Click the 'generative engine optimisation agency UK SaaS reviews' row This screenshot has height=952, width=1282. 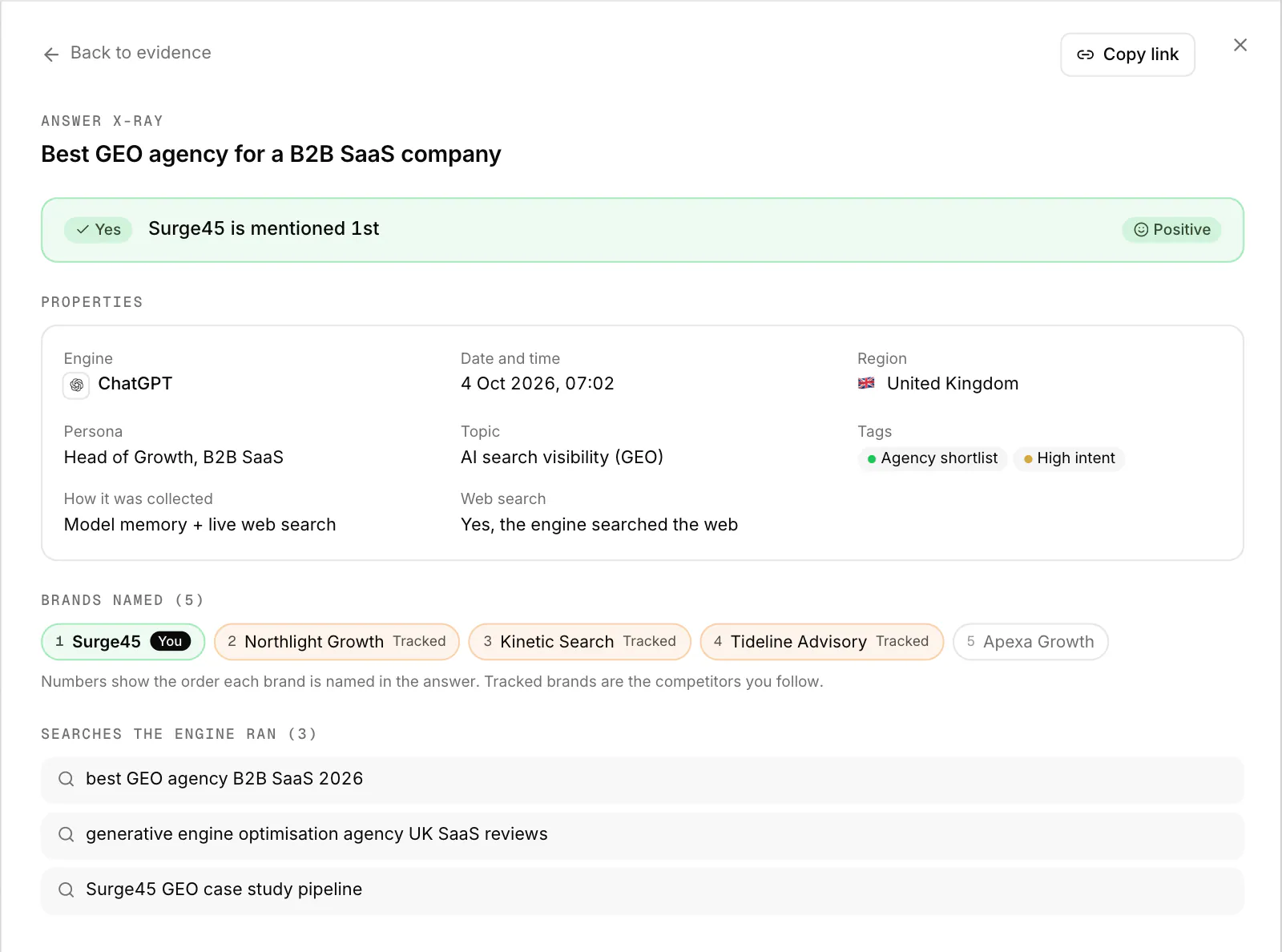[643, 835]
